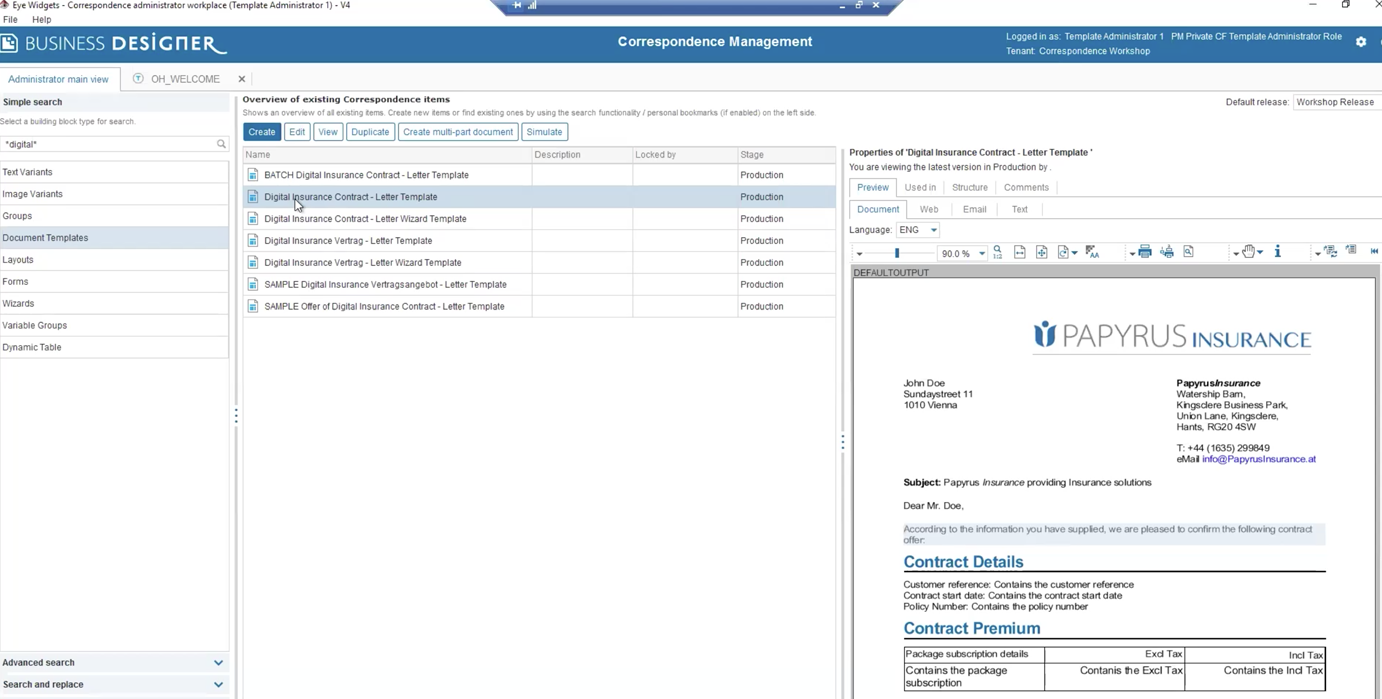
Task: Open the Language dropdown set to ENG
Action: (917, 229)
